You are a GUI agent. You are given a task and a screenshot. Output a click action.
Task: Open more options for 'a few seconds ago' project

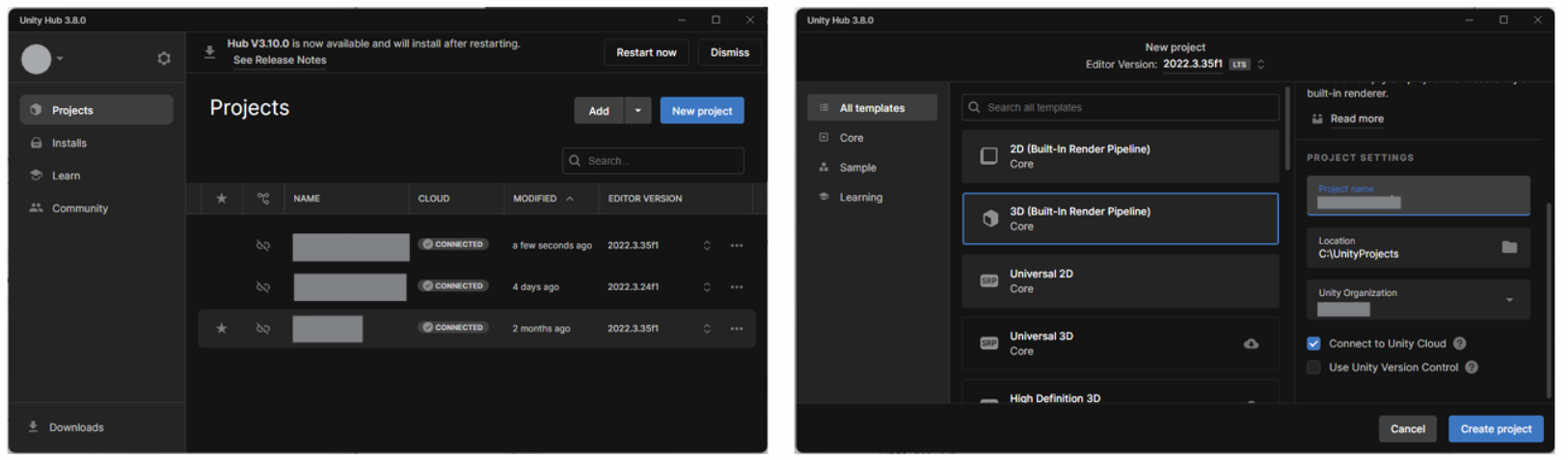[x=737, y=246]
